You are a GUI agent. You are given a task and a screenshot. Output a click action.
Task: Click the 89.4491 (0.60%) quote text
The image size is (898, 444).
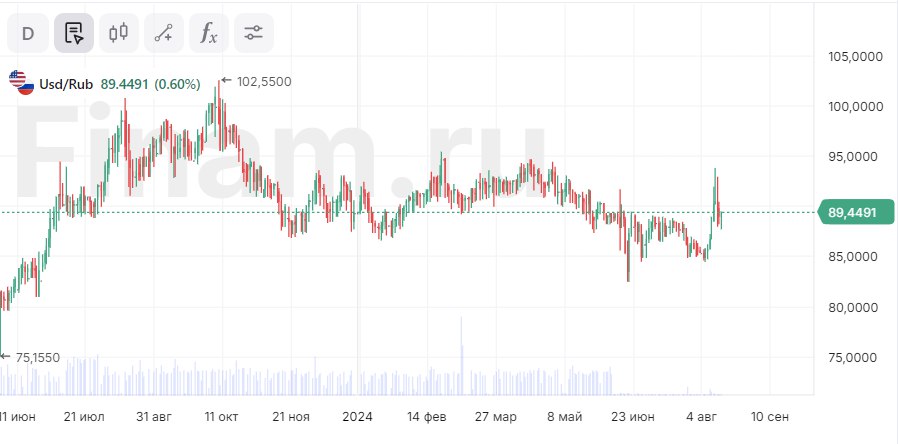point(150,84)
